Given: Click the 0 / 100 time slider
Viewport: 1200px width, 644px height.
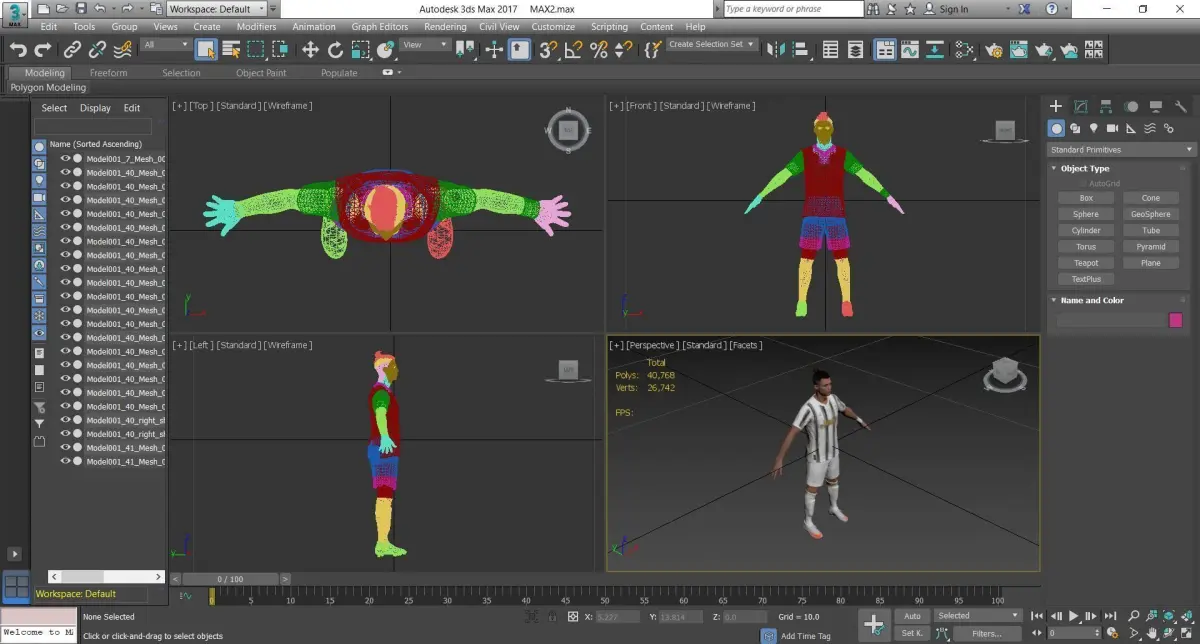Looking at the screenshot, I should click(x=228, y=579).
